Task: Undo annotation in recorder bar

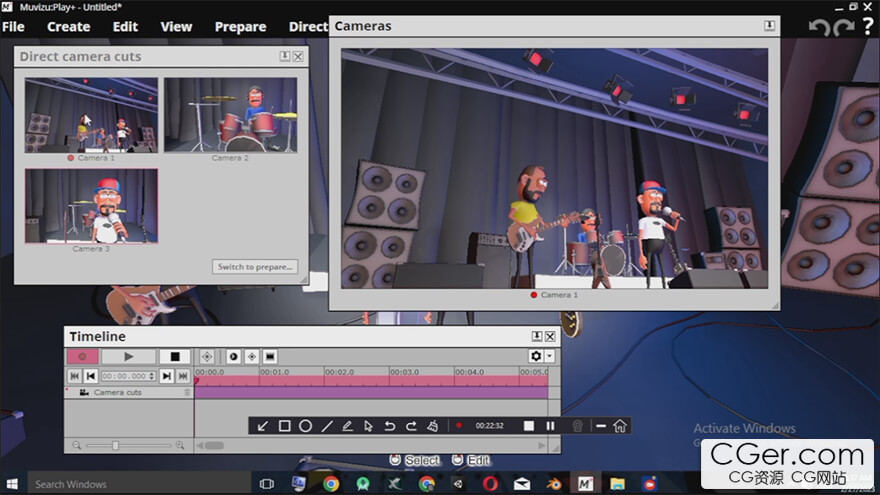Action: pos(389,426)
